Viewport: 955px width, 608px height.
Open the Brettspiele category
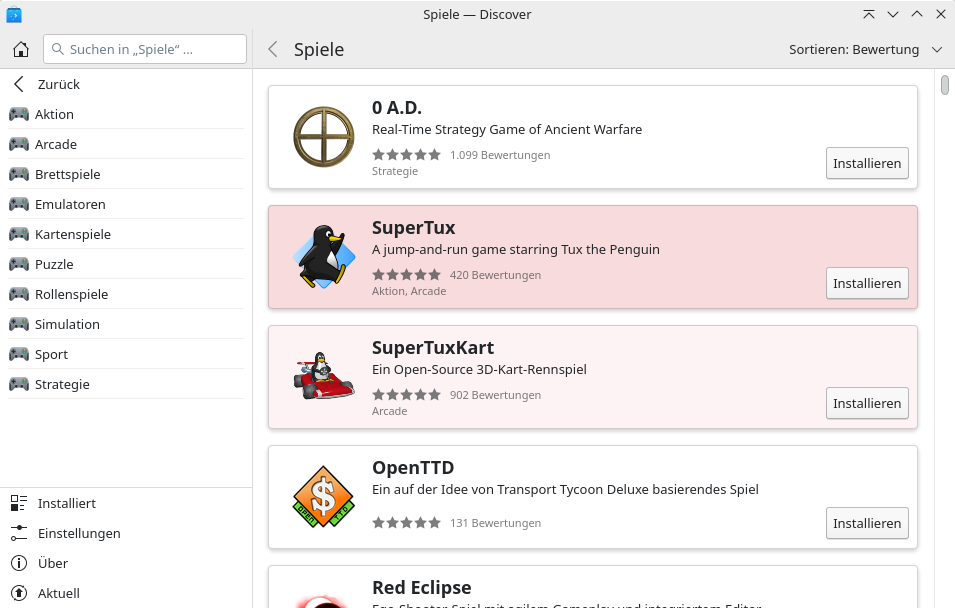coord(126,174)
